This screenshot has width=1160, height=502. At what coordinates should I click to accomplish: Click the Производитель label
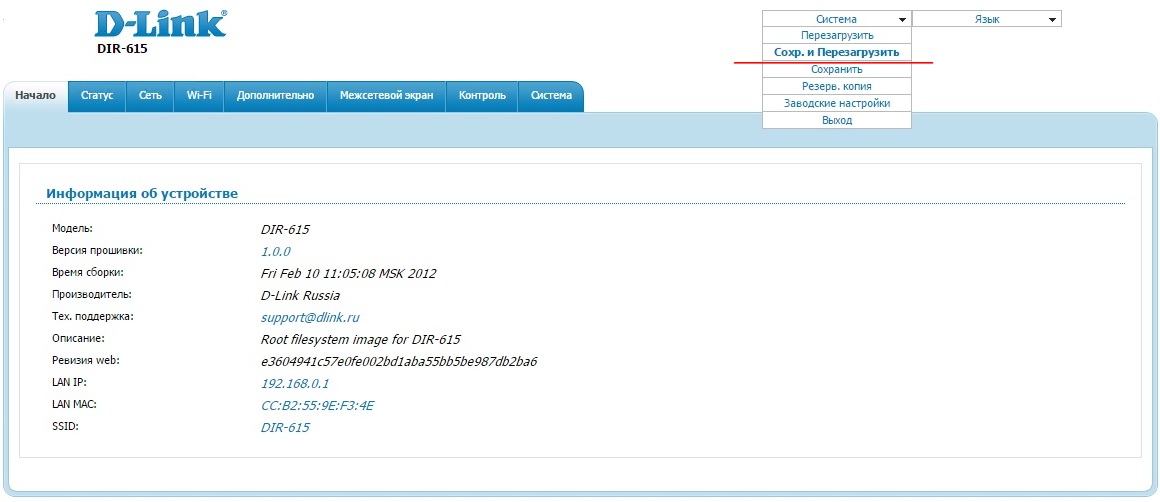point(92,295)
